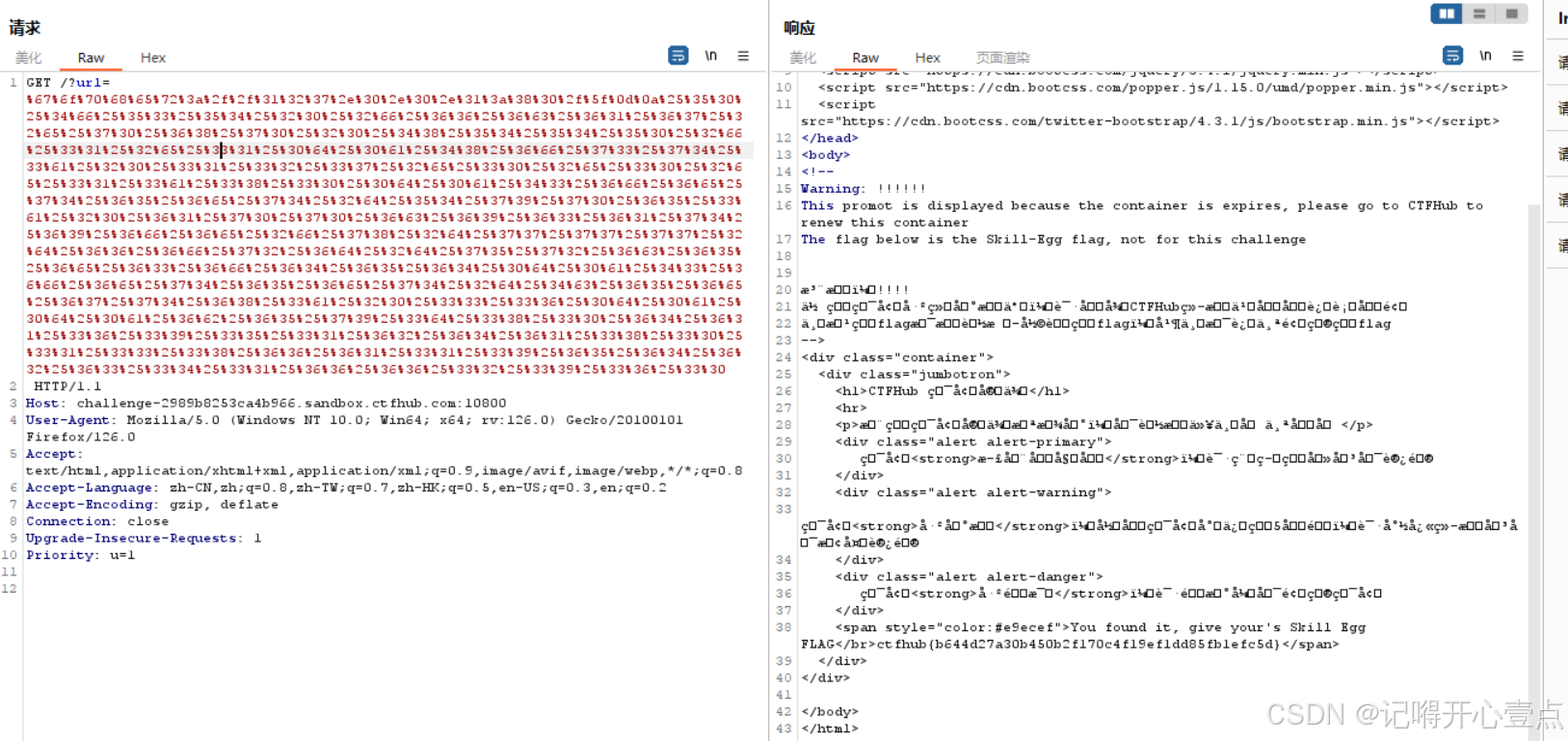Select side-by-side layout icon

(1447, 13)
